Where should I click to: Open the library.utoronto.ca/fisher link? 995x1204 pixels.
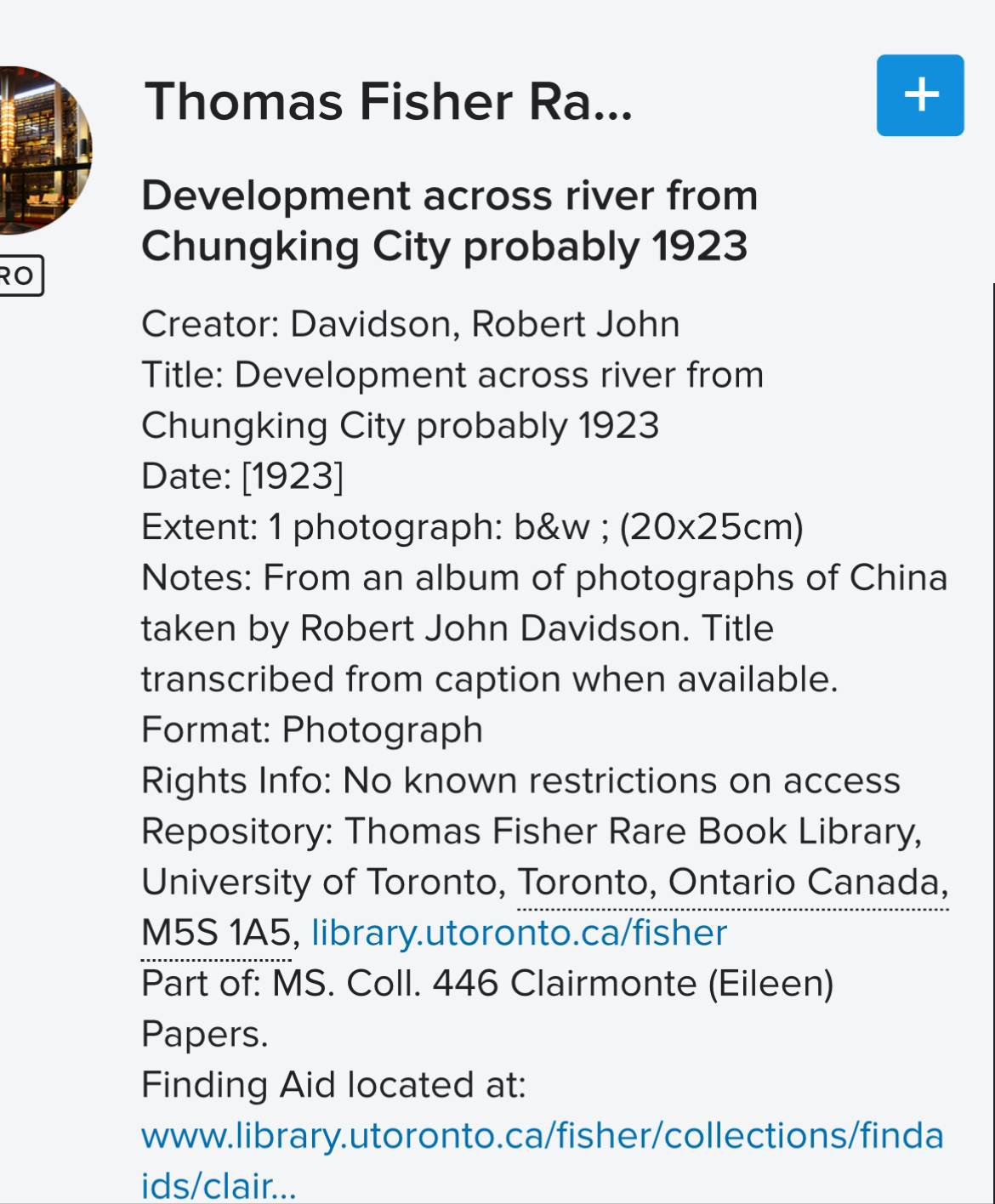(519, 933)
